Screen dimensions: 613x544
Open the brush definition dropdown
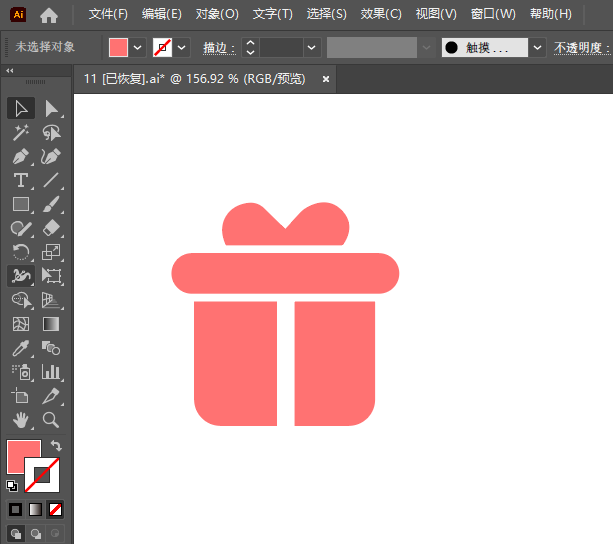538,48
